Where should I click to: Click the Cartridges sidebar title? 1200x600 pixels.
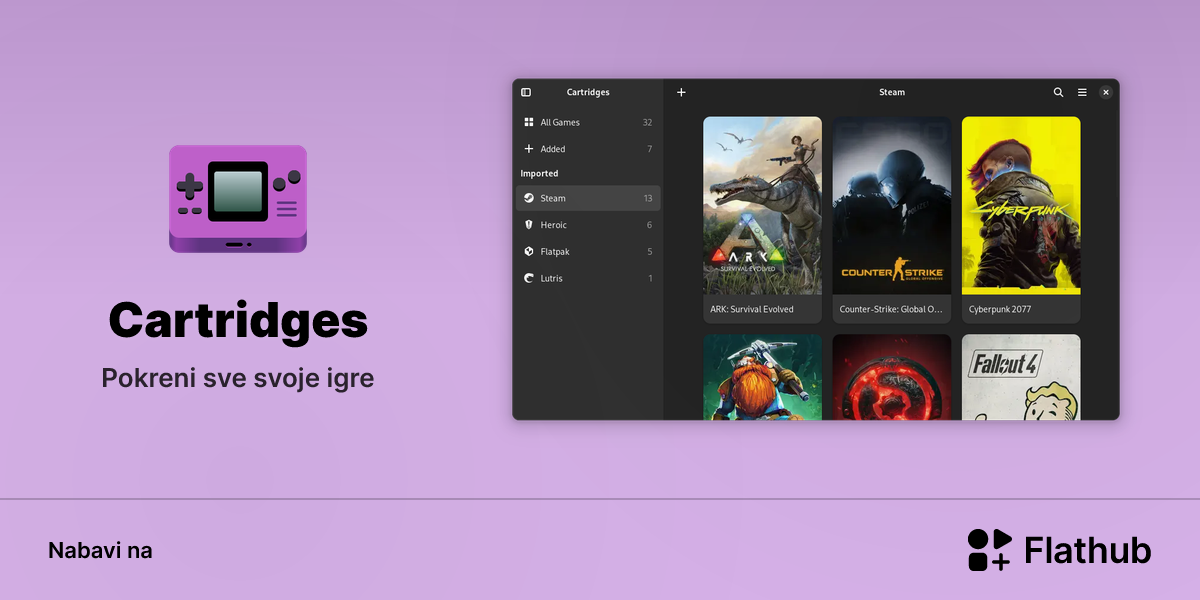point(588,92)
